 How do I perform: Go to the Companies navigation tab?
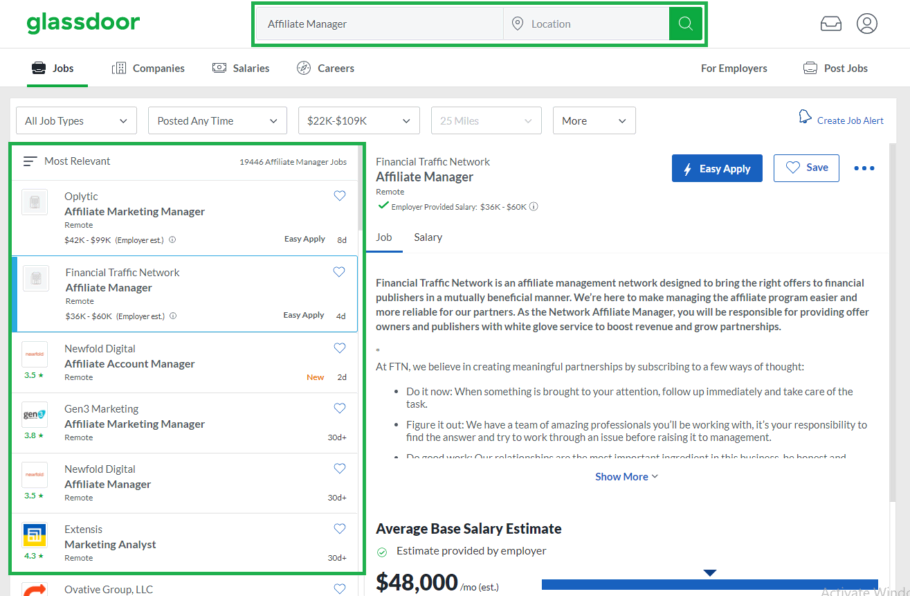[x=148, y=68]
